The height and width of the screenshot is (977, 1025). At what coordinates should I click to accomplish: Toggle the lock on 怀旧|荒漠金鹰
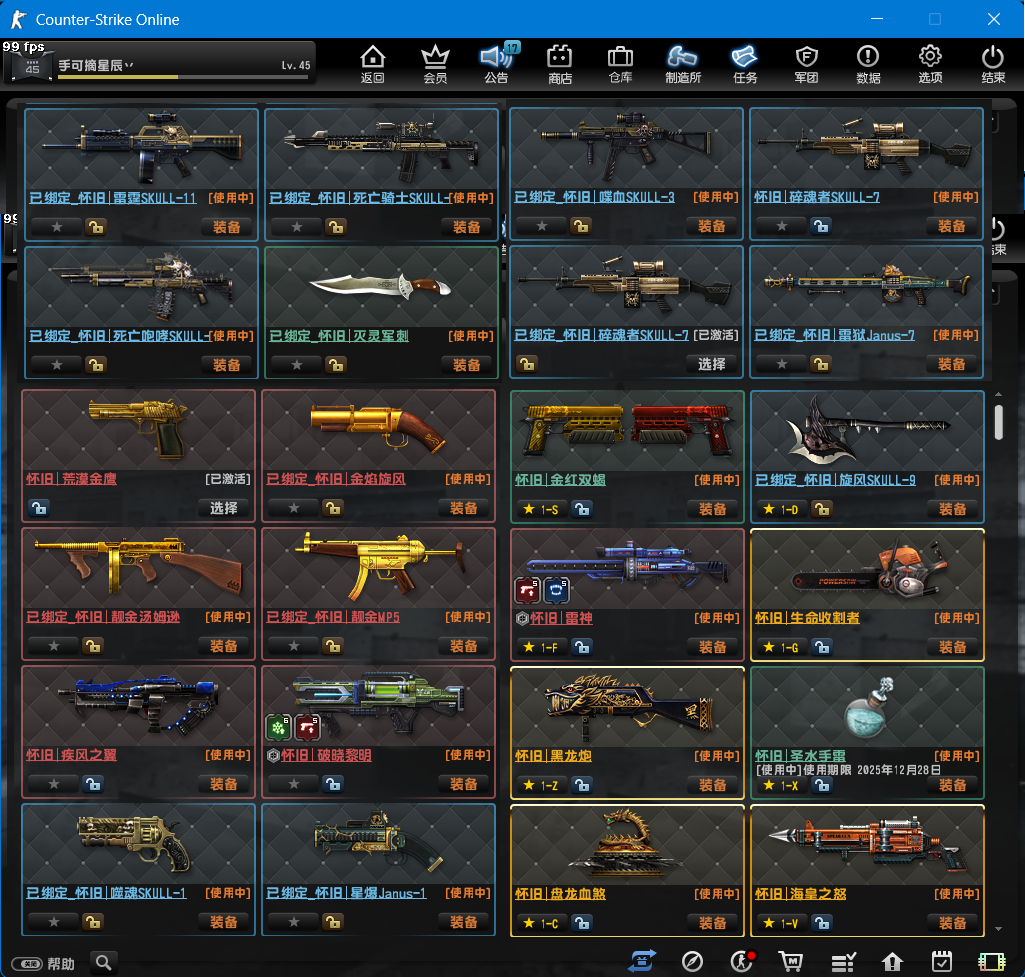[x=39, y=508]
